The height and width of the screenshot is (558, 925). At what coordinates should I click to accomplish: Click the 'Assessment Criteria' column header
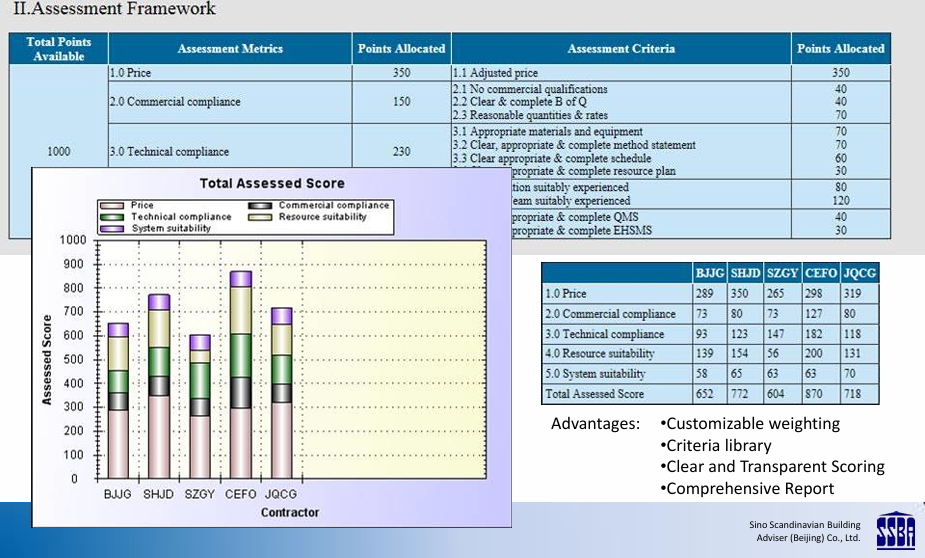(x=621, y=48)
